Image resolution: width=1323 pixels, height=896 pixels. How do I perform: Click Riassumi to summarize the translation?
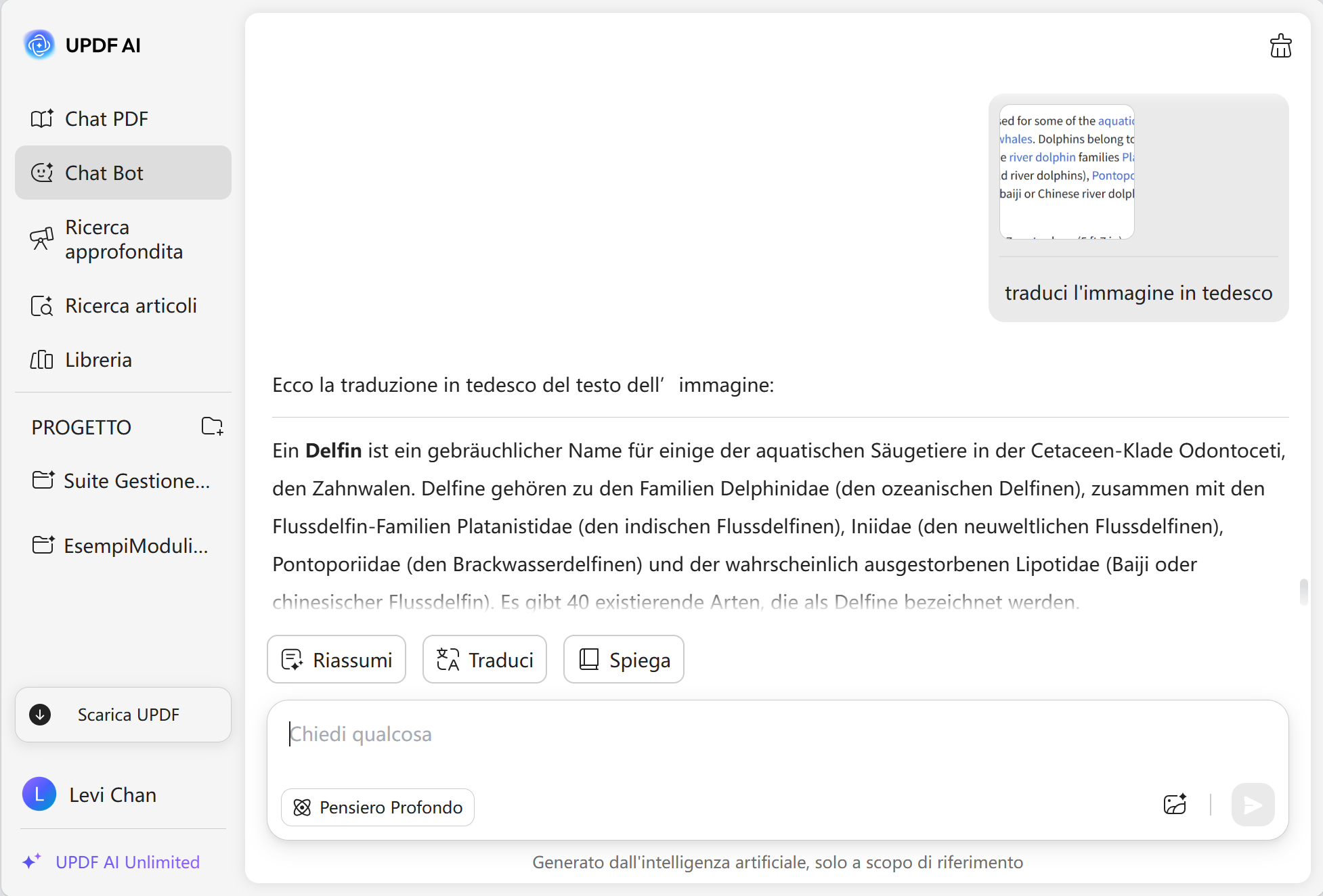click(336, 659)
